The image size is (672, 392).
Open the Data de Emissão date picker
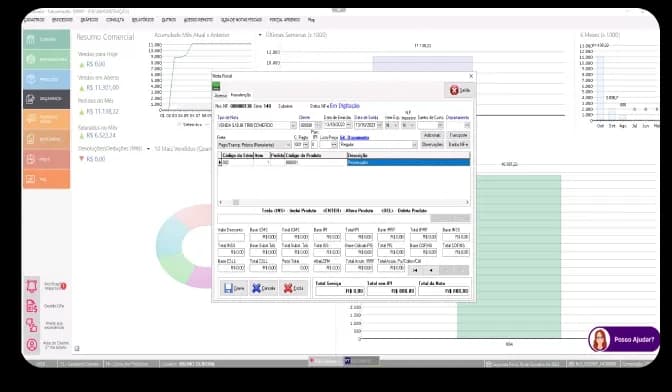pyautogui.click(x=349, y=125)
